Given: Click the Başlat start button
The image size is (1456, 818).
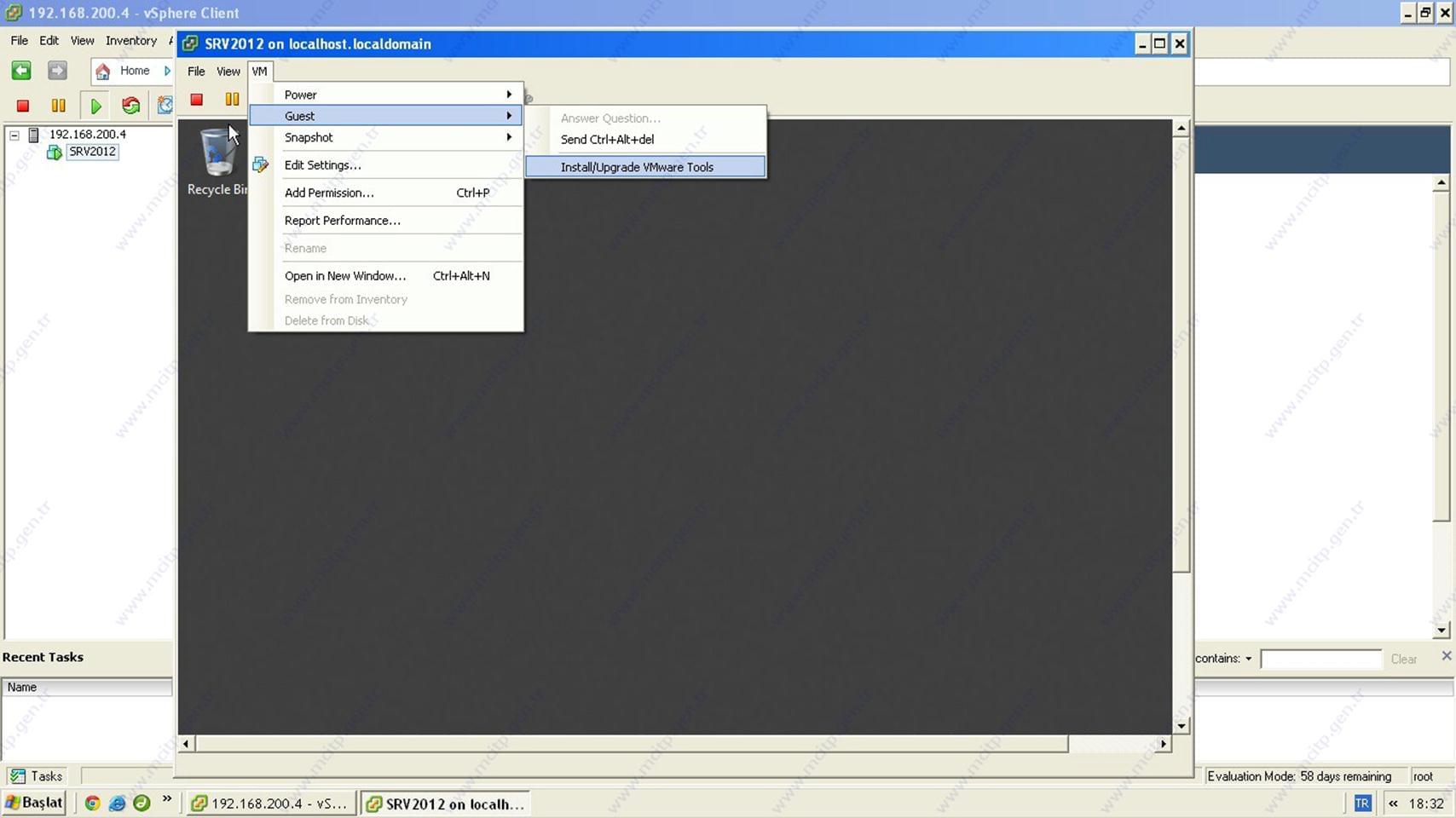Looking at the screenshot, I should 34,803.
